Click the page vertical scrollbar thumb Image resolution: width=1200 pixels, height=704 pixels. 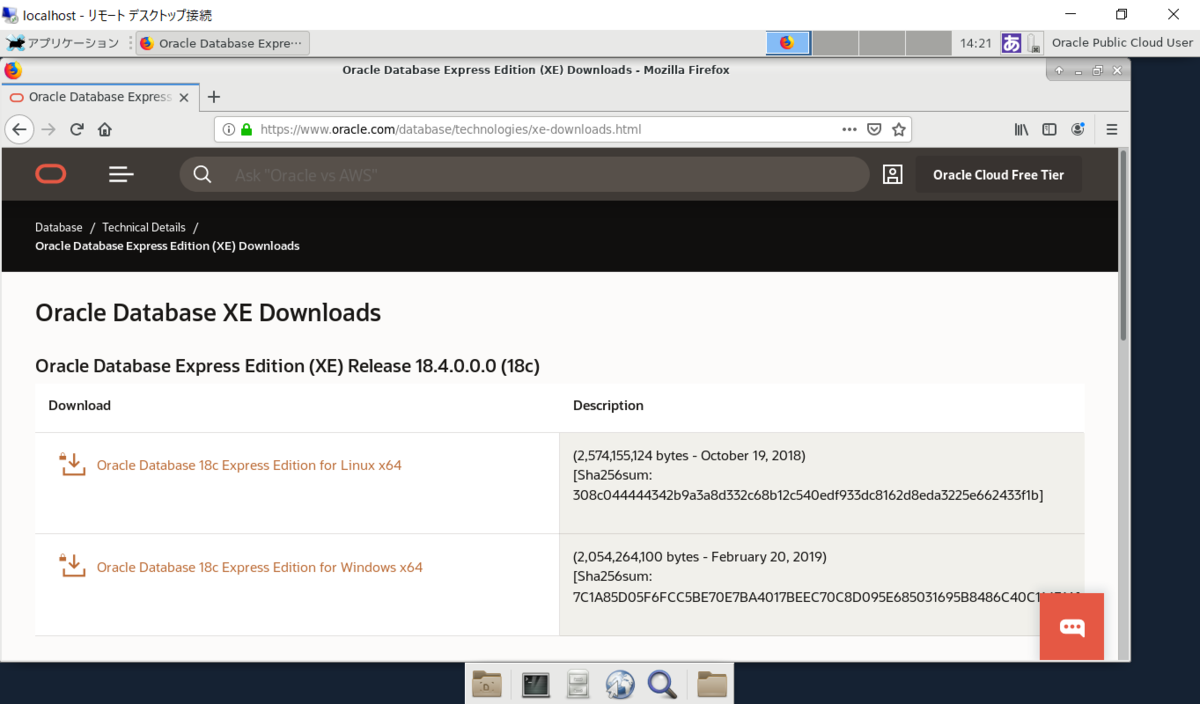click(1124, 245)
